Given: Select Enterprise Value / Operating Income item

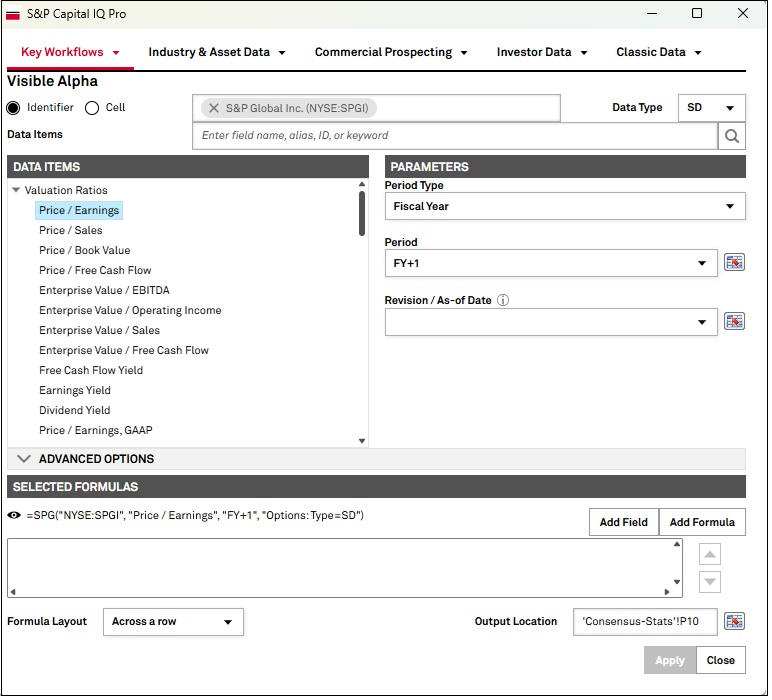Looking at the screenshot, I should (131, 312).
